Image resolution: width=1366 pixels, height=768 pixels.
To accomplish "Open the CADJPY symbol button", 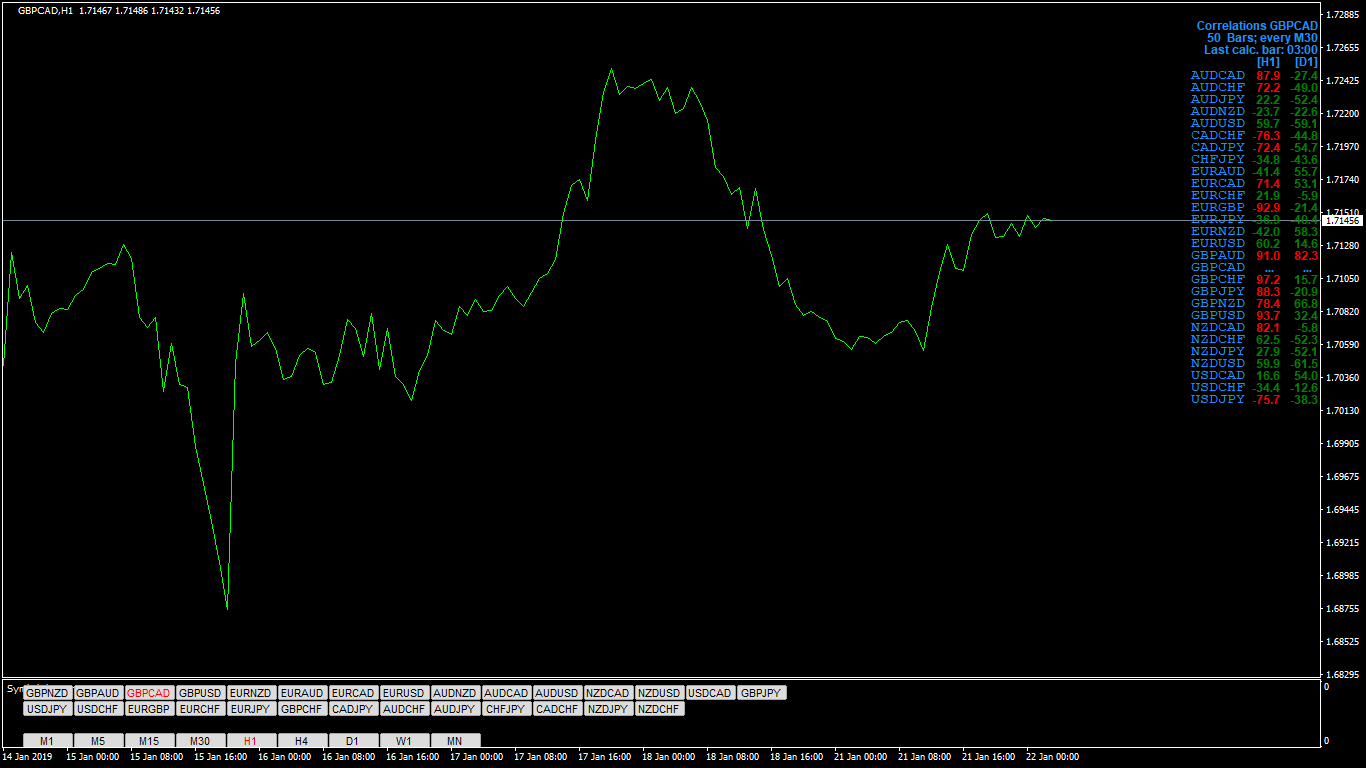I will 354,709.
